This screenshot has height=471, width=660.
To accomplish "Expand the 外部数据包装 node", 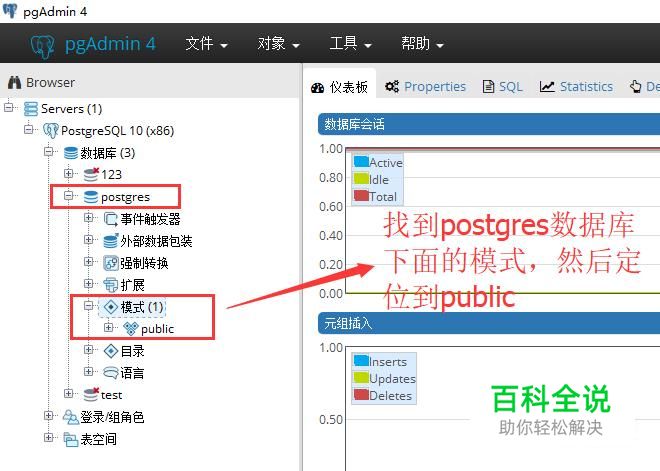I will pos(88,239).
